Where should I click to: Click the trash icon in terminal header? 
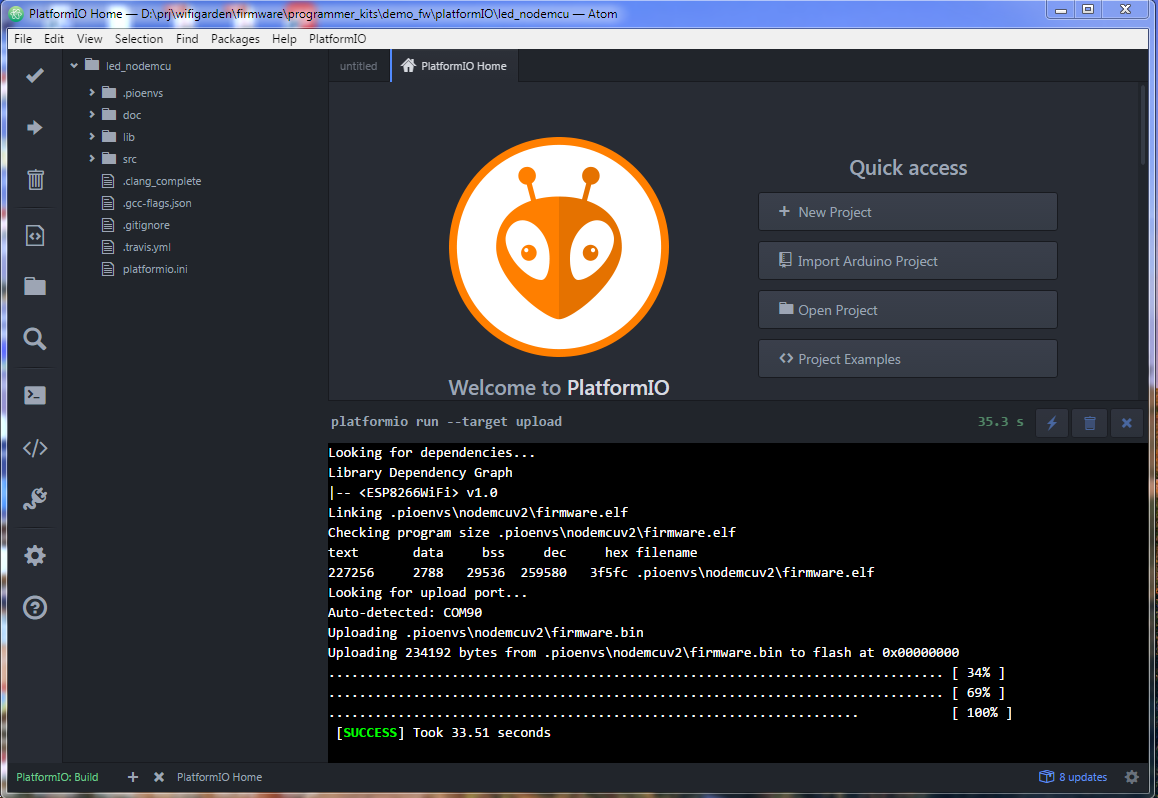(1089, 423)
